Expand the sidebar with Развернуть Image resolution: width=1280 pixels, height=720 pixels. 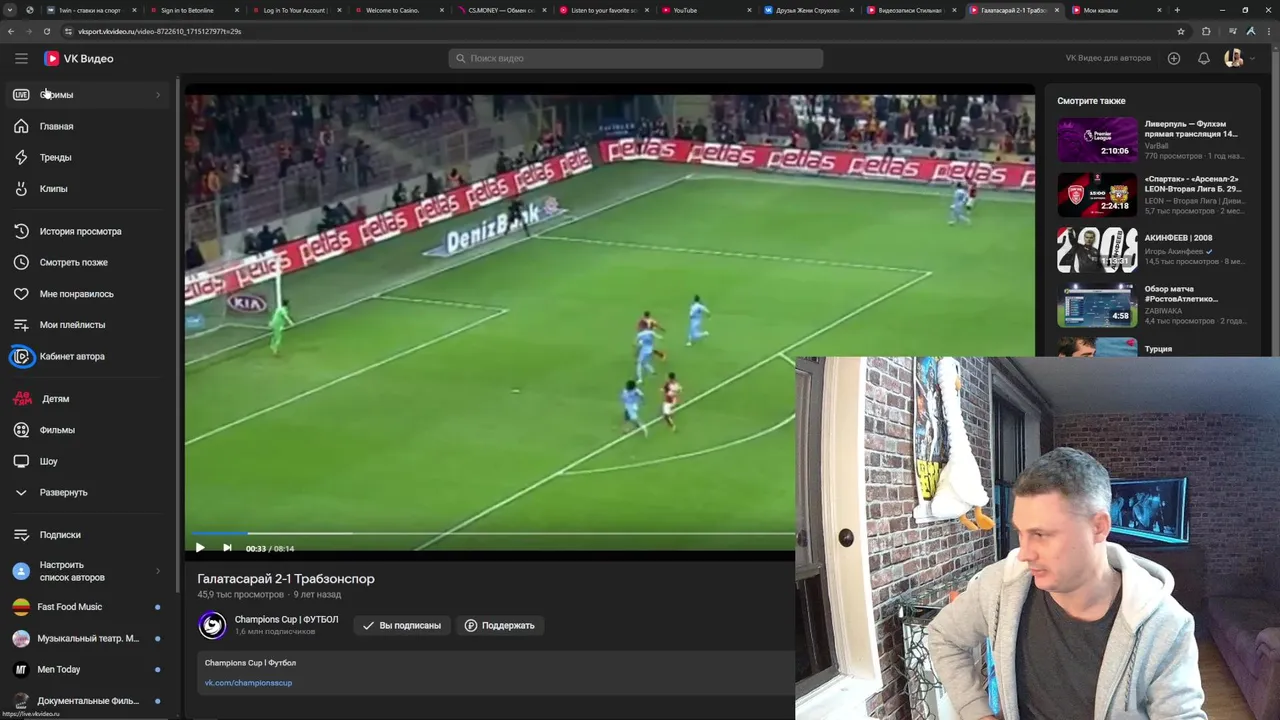click(87, 492)
